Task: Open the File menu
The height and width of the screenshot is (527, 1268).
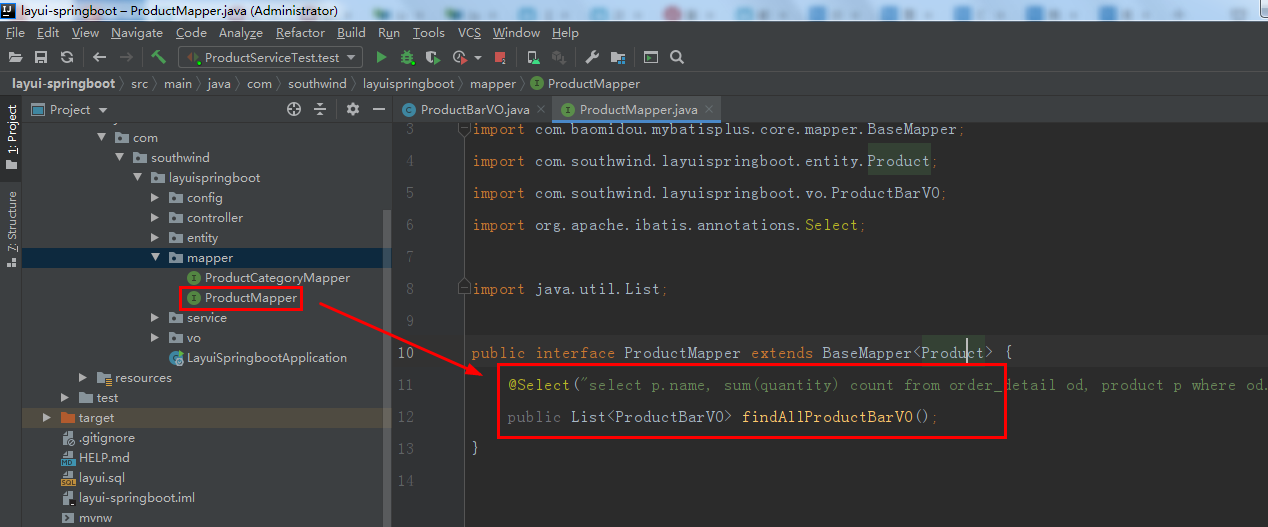Action: click(x=15, y=33)
